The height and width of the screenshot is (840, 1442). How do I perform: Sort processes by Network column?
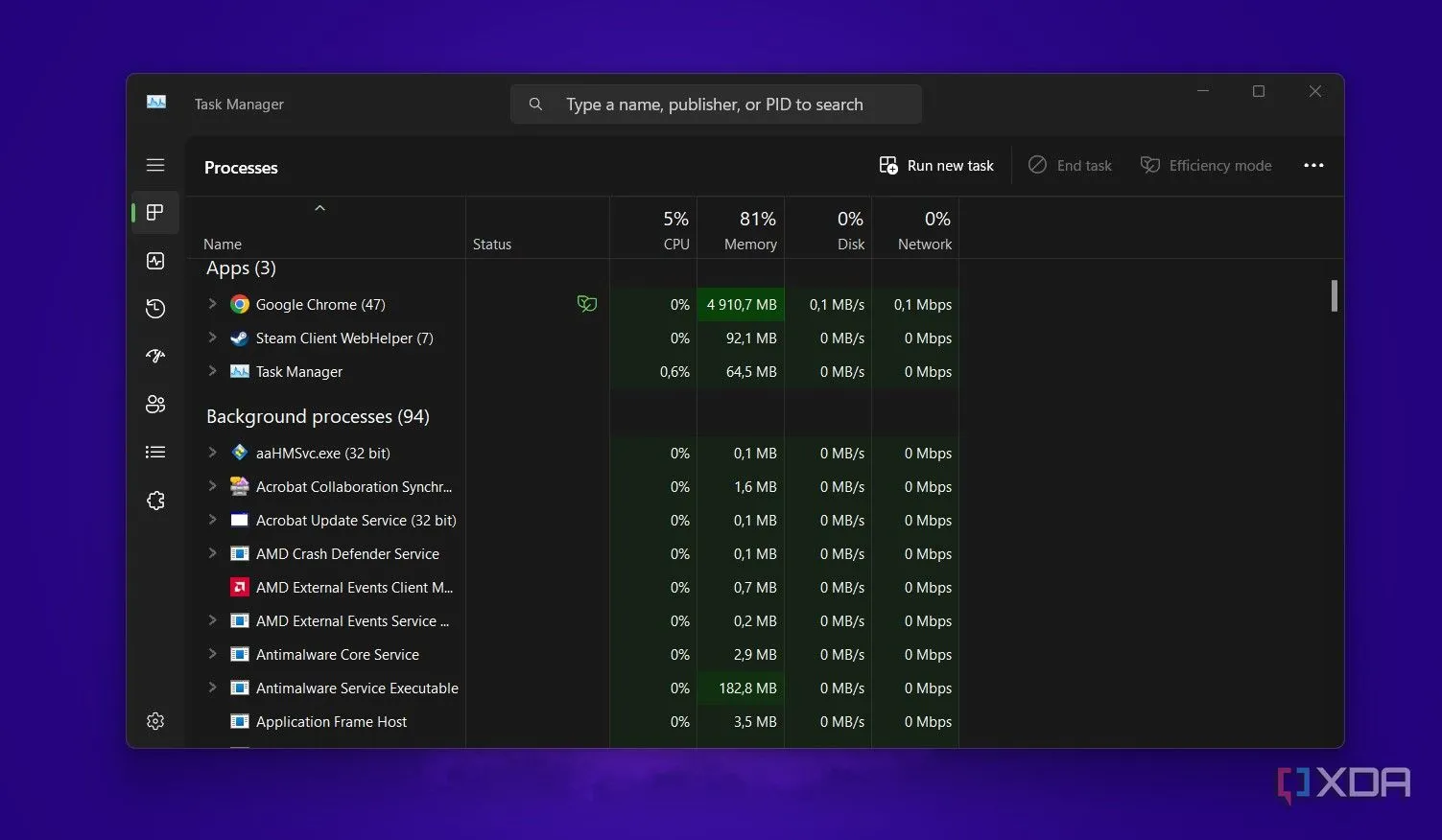click(x=915, y=228)
